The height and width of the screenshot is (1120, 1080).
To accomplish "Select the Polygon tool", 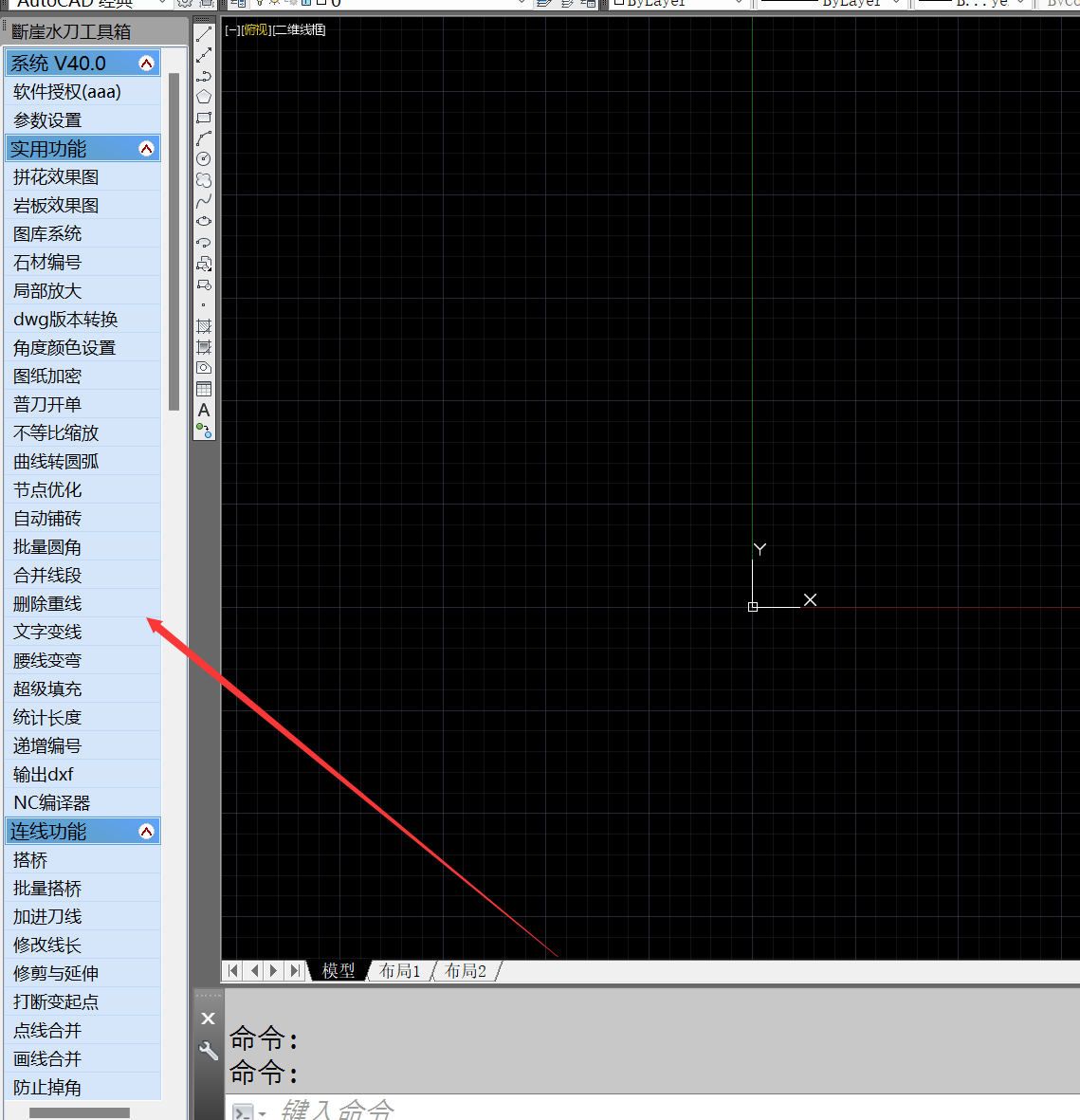I will 204,97.
